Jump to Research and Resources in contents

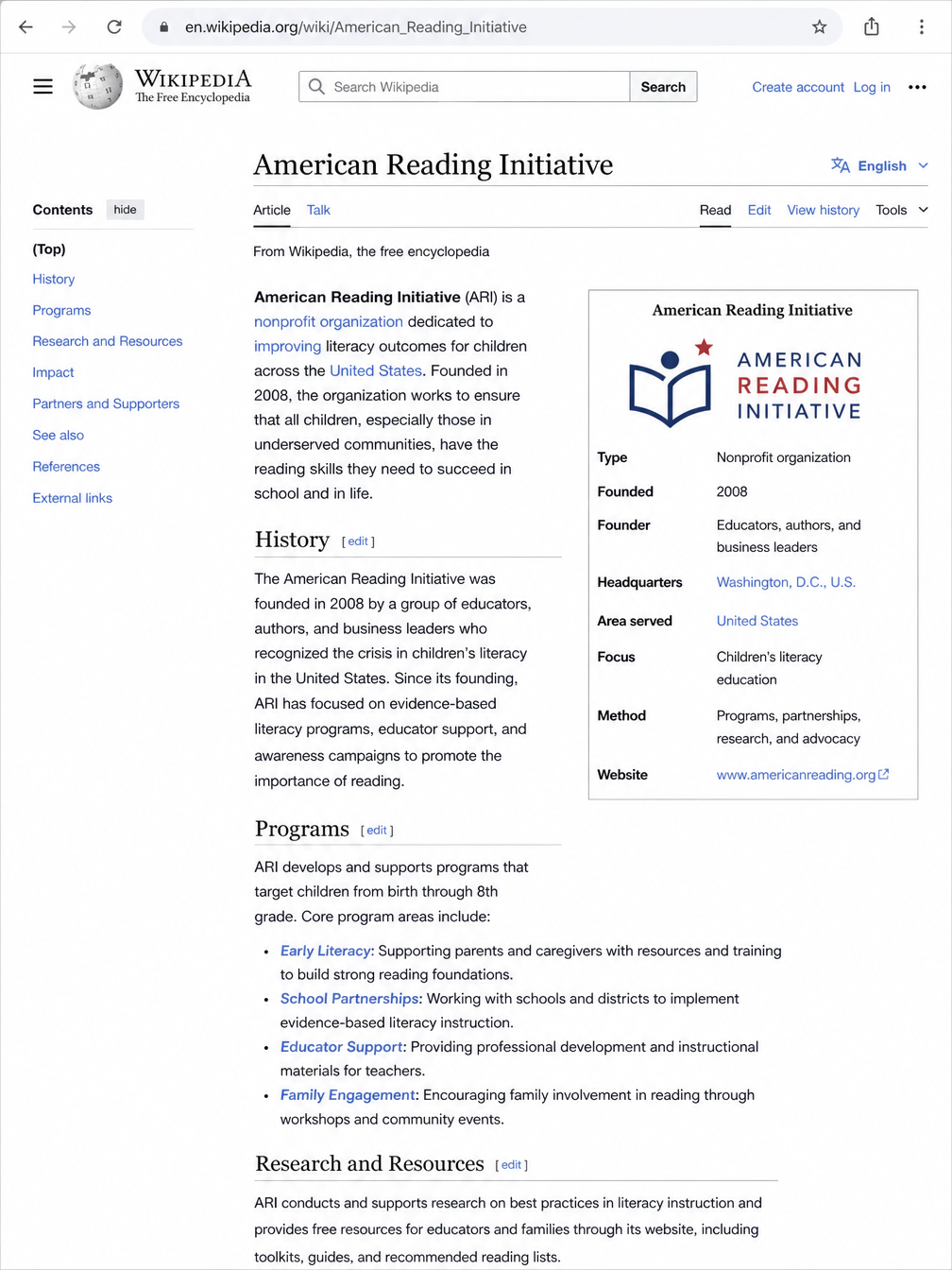(108, 341)
